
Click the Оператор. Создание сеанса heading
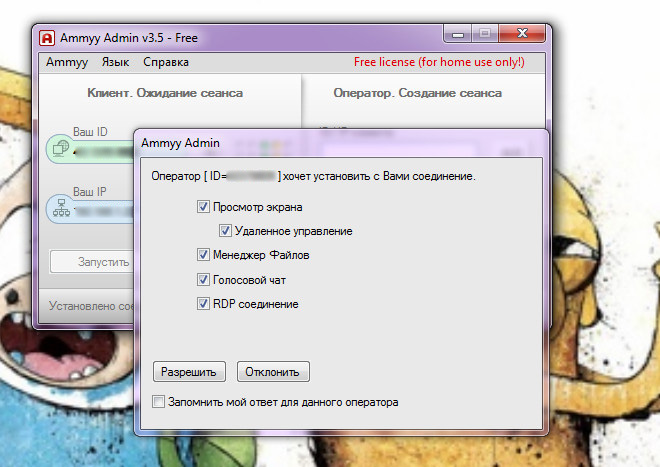click(x=418, y=93)
